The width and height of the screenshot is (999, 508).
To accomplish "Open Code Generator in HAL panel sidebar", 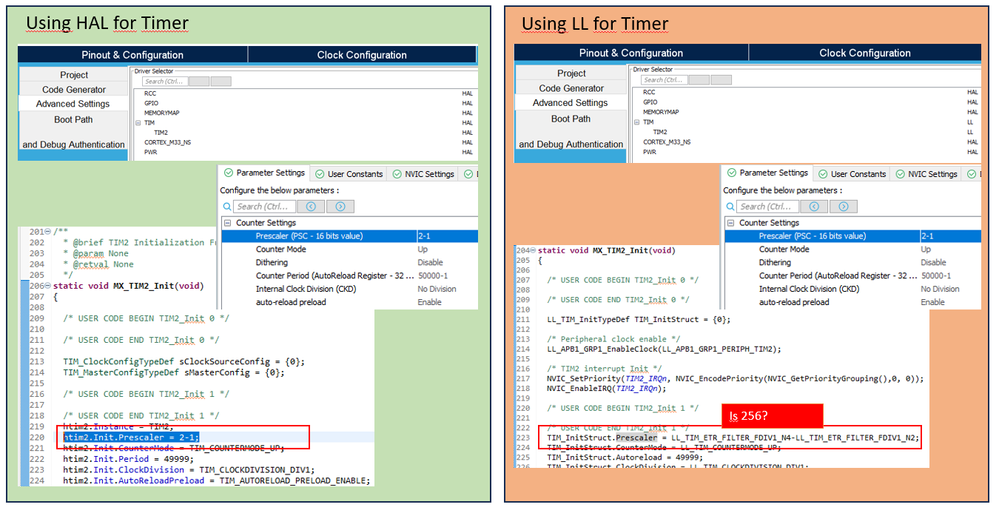I will click(x=73, y=90).
